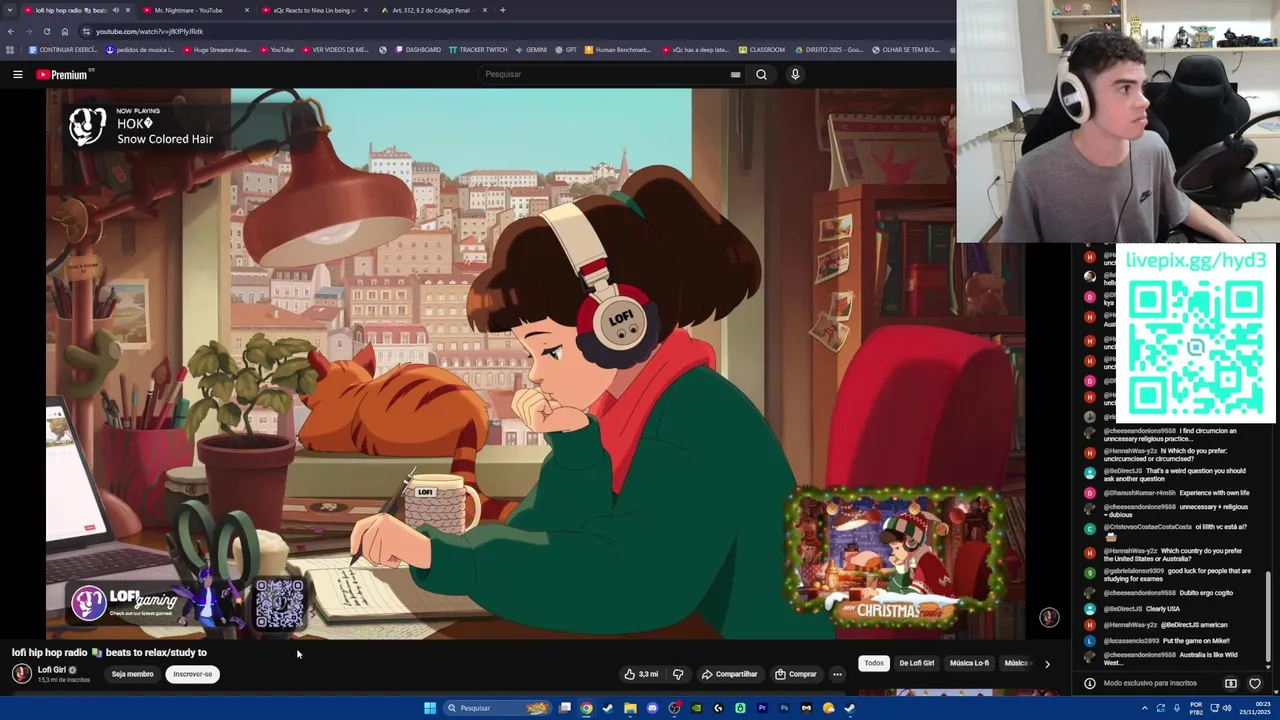Select the Música Lo-fi filter chip
This screenshot has height=720, width=1280.
pyautogui.click(x=969, y=663)
